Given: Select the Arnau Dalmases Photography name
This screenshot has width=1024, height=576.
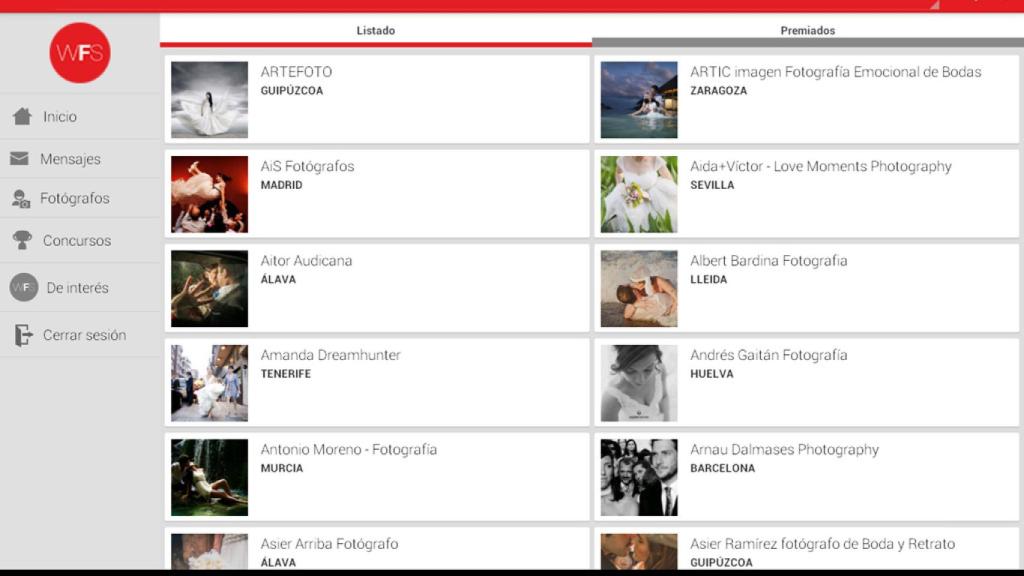Looking at the screenshot, I should [784, 449].
